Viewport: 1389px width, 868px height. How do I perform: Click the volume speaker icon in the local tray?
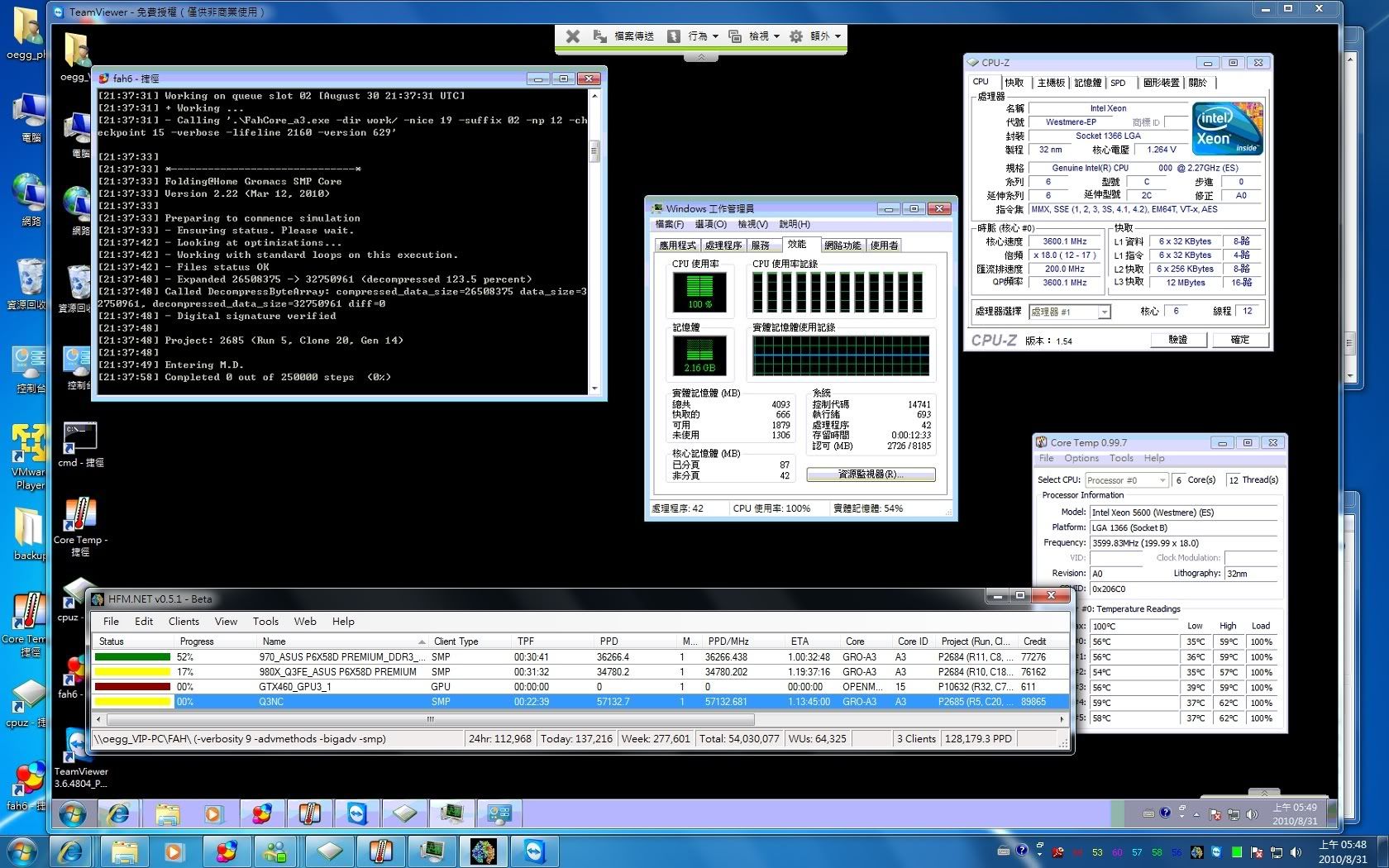1296,851
